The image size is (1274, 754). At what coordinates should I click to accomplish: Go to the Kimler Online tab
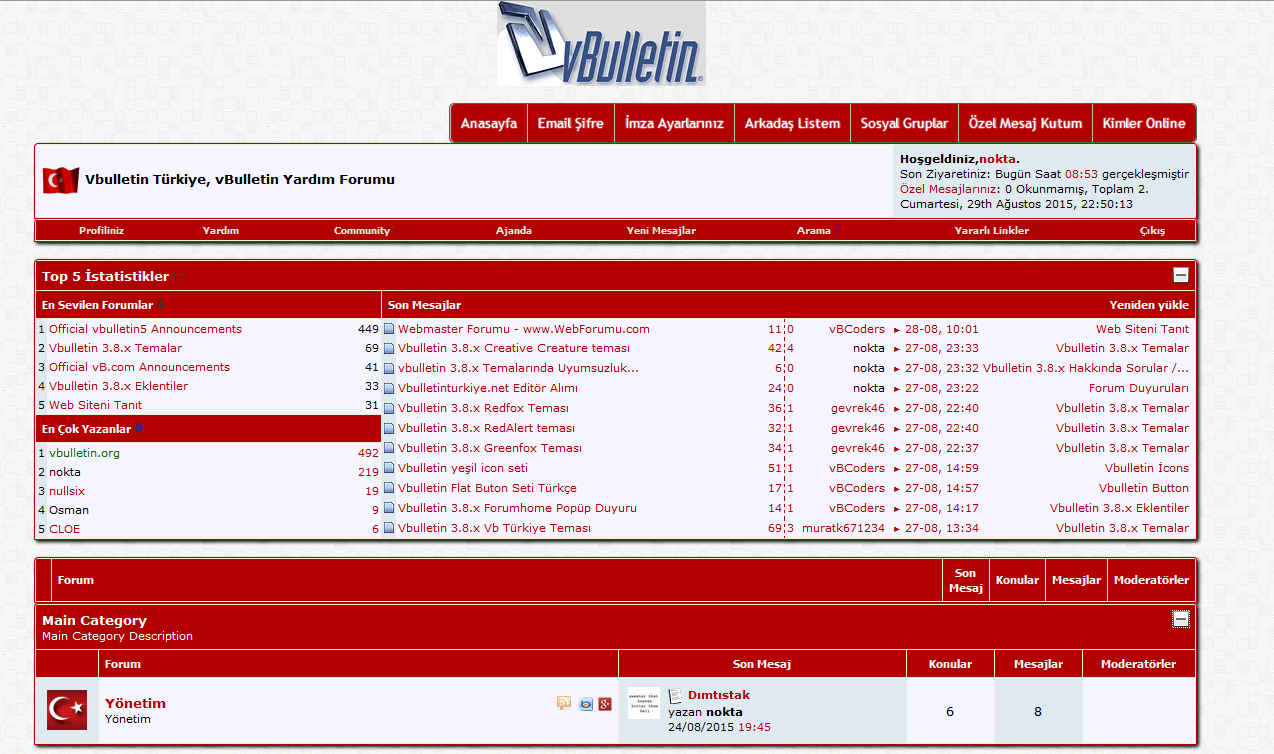click(1143, 123)
